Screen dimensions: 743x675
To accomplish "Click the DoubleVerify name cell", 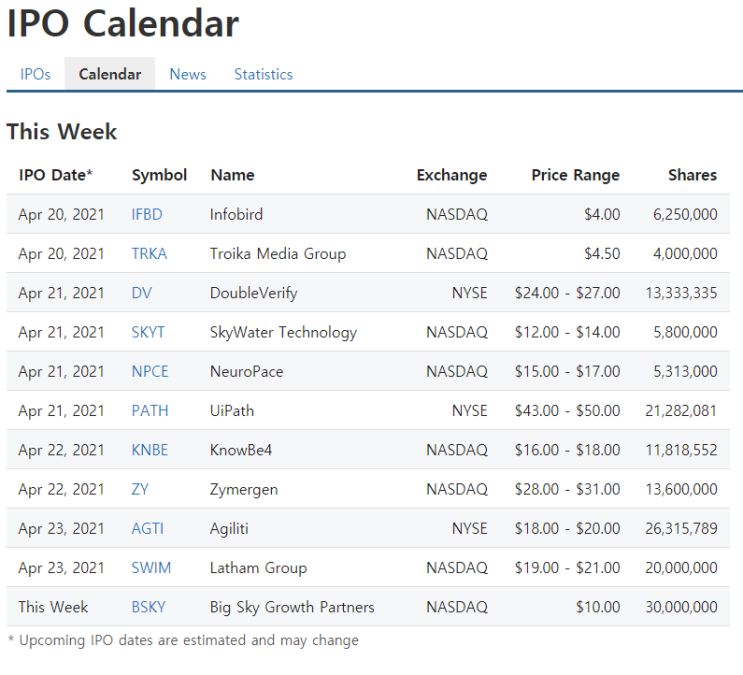I will tap(254, 293).
